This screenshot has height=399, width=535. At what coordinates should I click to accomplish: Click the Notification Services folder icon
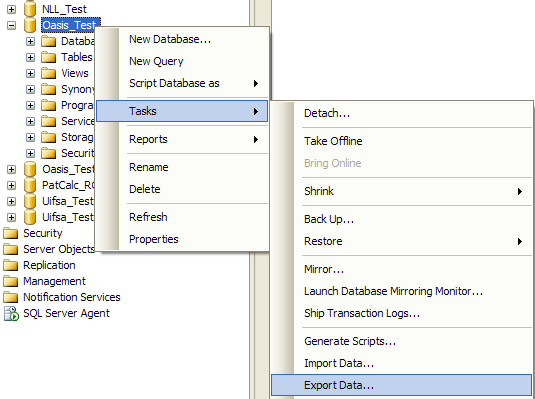tap(11, 298)
